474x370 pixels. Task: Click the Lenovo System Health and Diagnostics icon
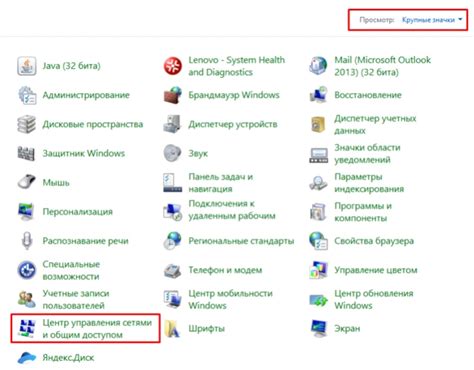173,66
